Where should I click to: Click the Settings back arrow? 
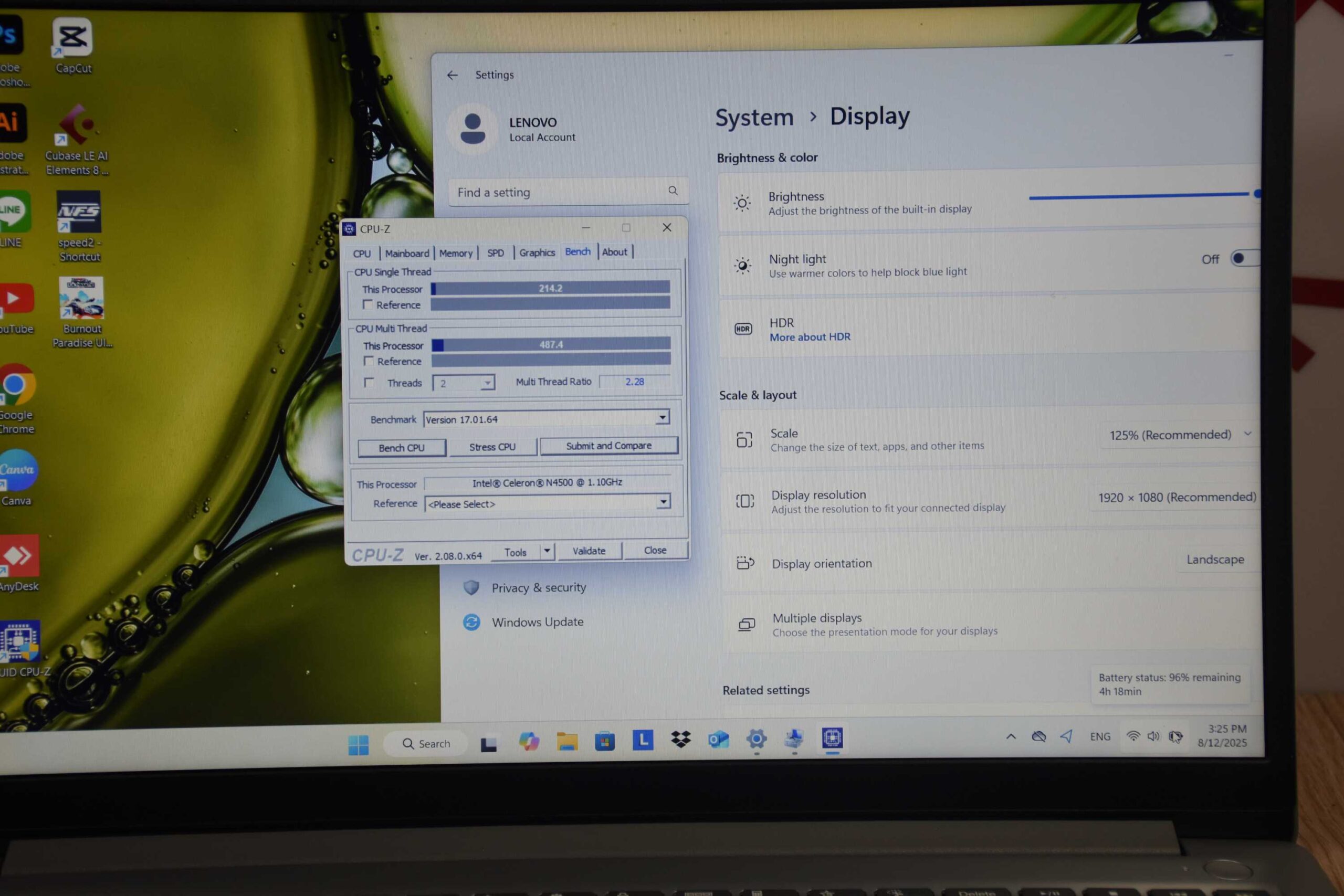pos(453,75)
